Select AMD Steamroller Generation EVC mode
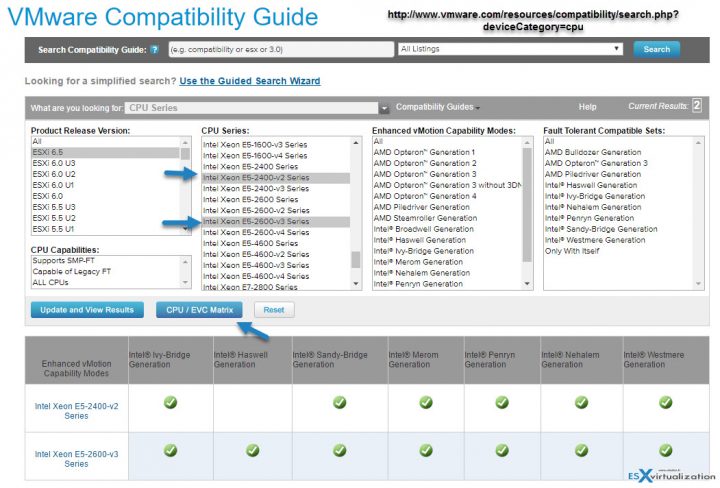This screenshot has height=488, width=720. 447,218
